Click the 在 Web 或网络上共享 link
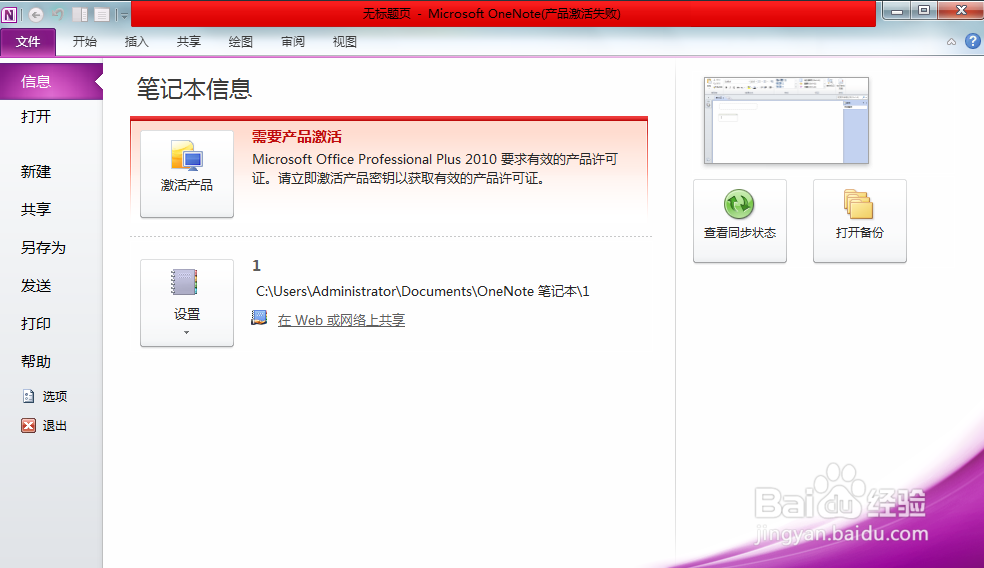 (x=341, y=320)
